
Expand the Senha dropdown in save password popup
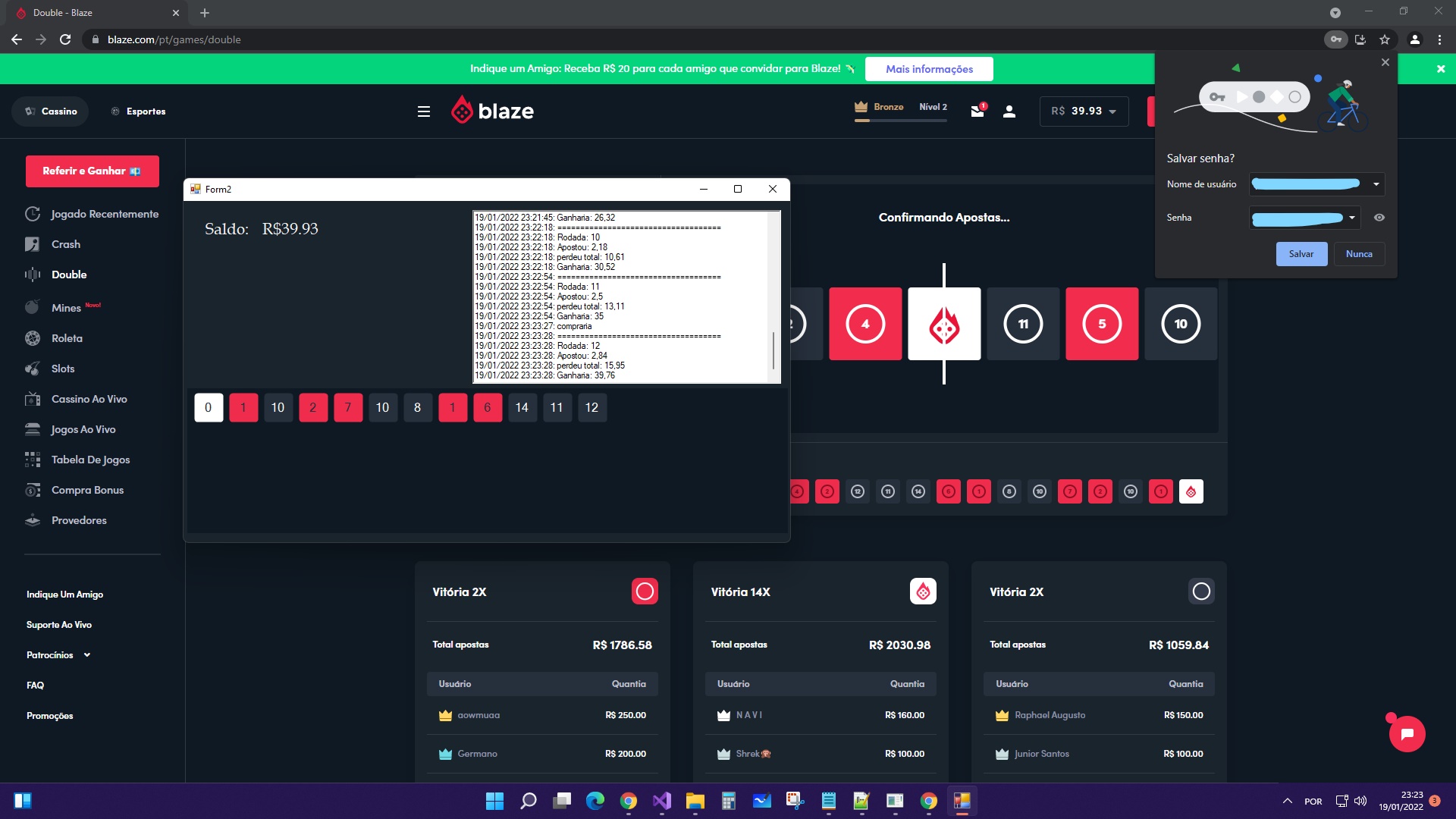click(x=1351, y=218)
